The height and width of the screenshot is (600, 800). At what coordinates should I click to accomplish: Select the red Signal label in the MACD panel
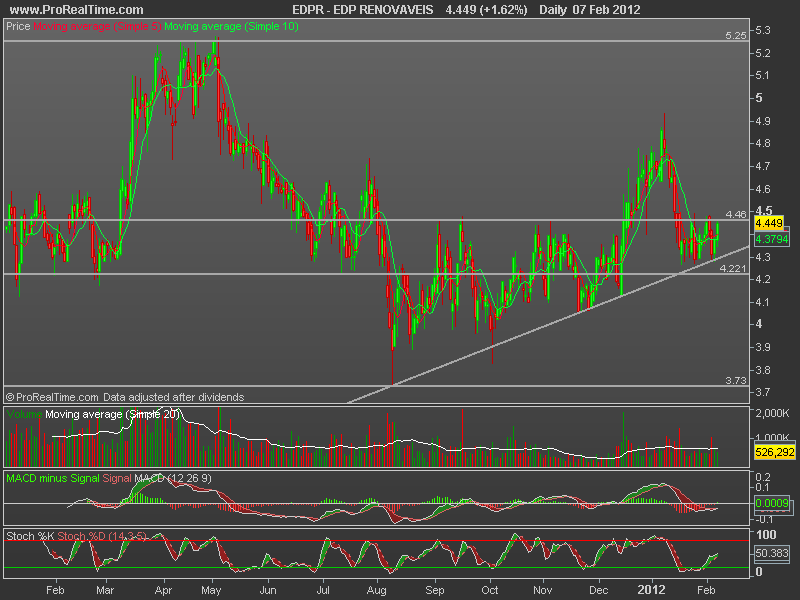pos(116,478)
